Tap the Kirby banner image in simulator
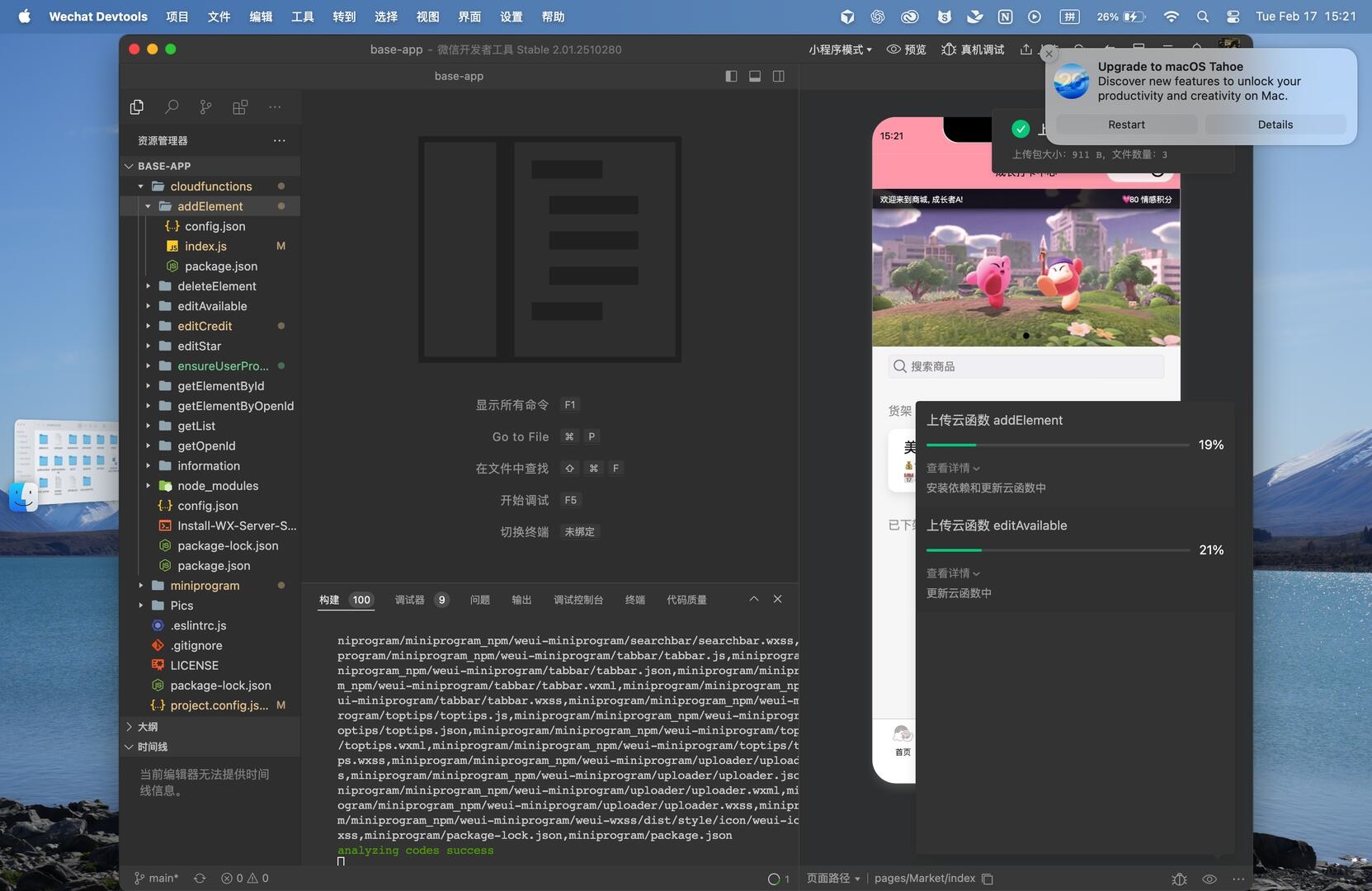Screen dimensions: 1372x891 (1026, 276)
